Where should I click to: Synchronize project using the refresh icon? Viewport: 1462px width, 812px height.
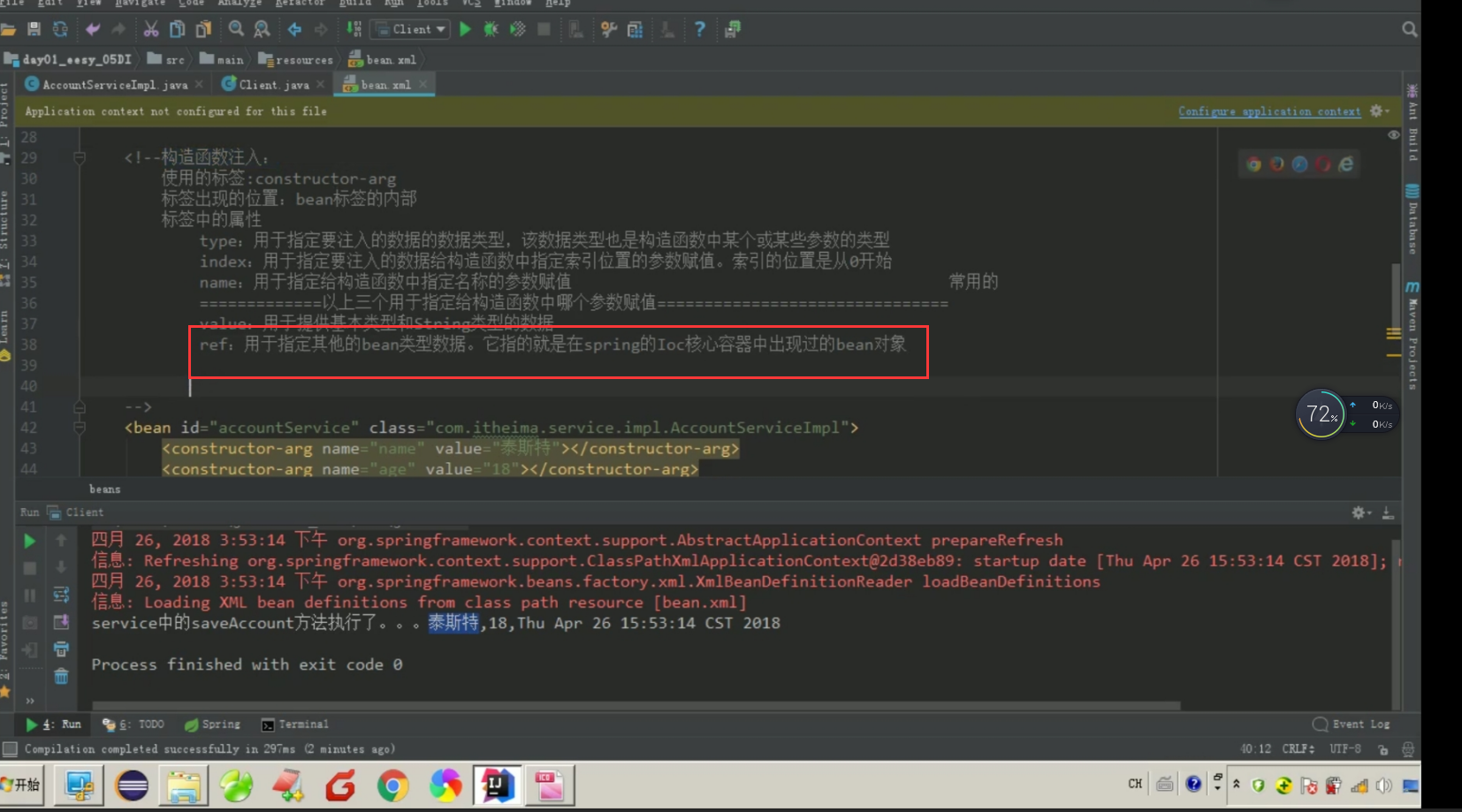60,29
